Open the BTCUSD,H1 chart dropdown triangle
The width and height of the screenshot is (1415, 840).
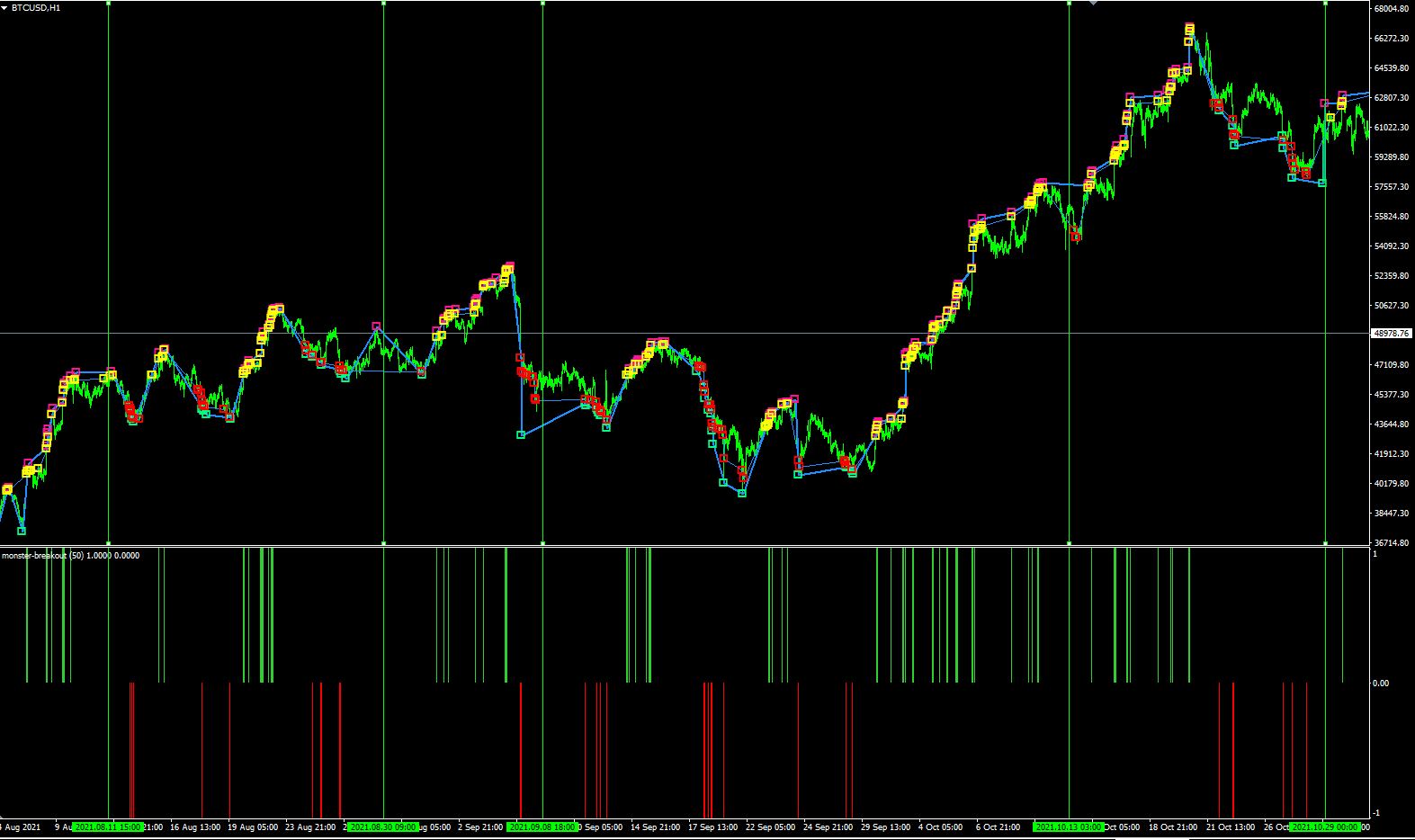click(x=4, y=7)
